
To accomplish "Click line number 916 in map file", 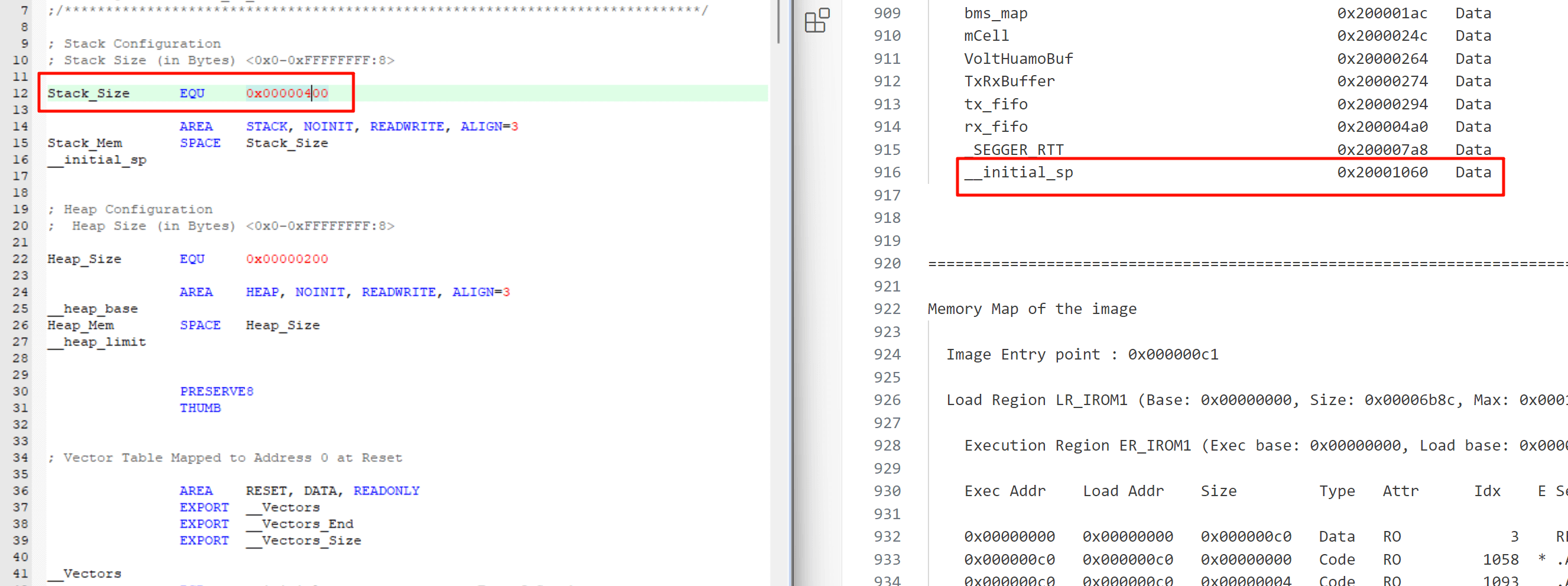I will coord(887,173).
